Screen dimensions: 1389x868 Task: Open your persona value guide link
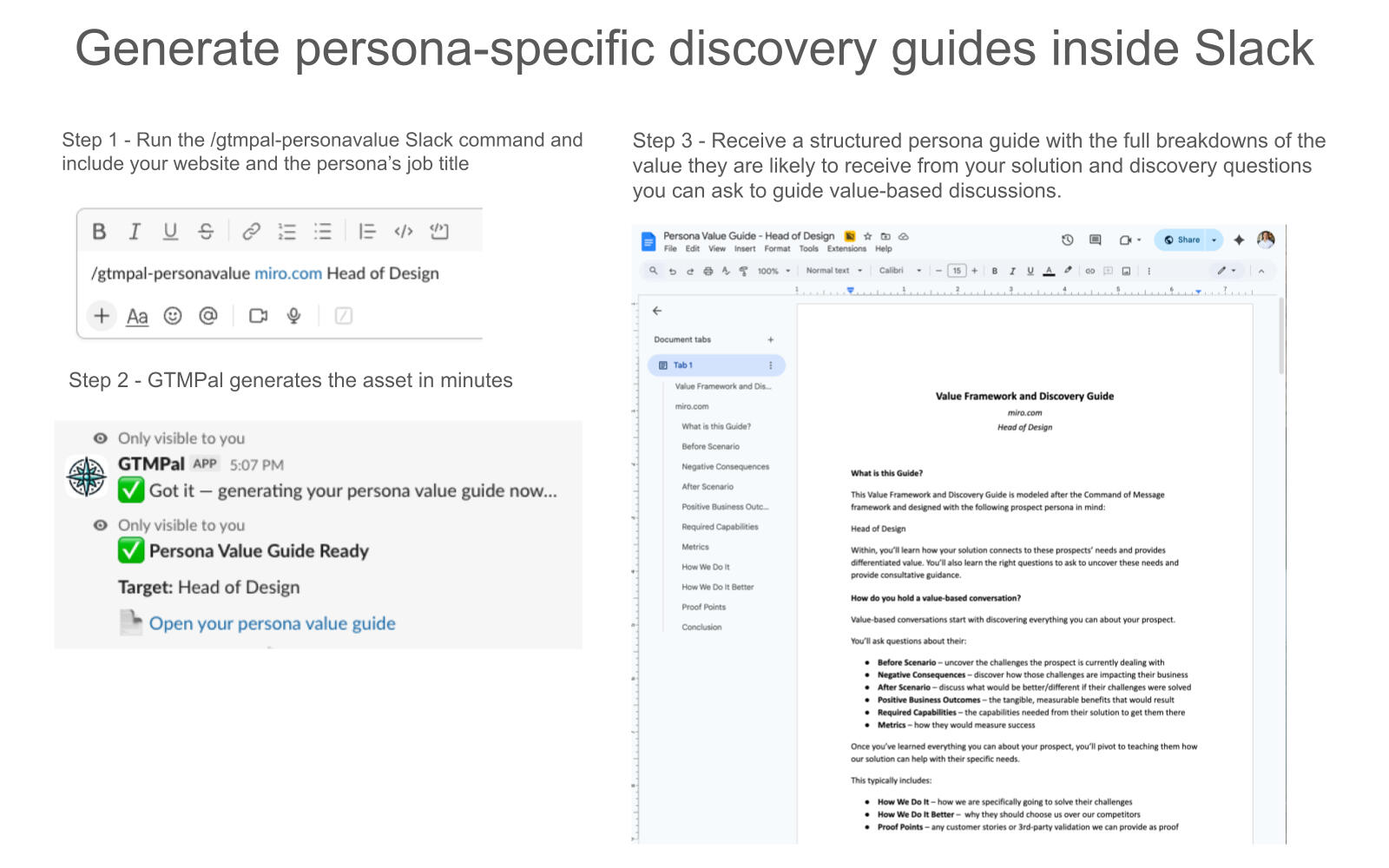[272, 623]
